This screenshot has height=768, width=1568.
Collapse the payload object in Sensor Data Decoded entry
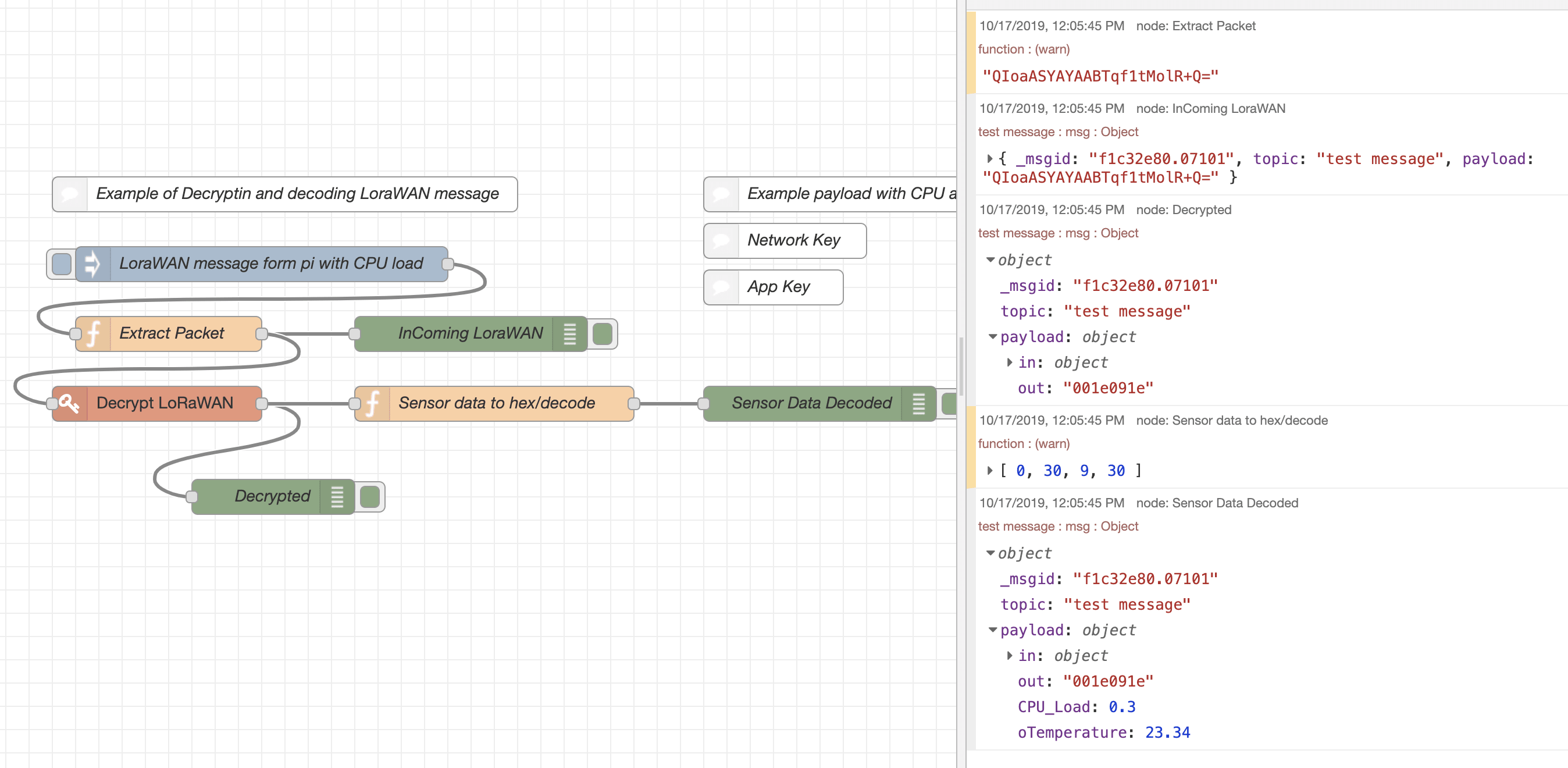(993, 630)
